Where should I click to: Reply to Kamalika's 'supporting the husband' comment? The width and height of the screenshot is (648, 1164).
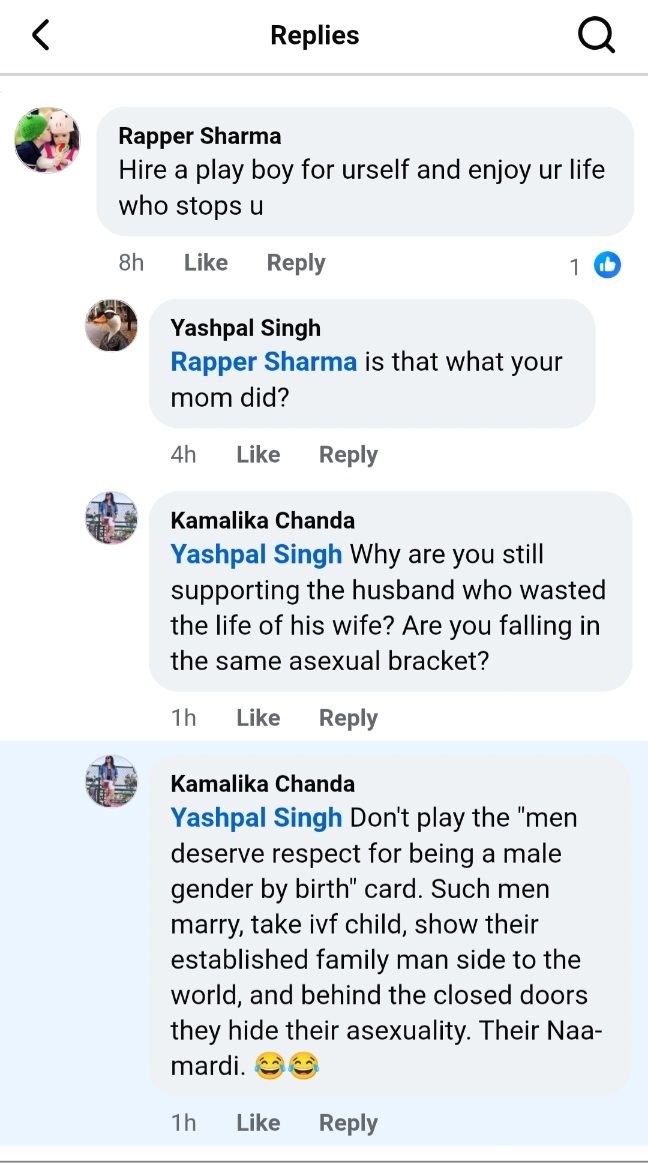point(348,718)
